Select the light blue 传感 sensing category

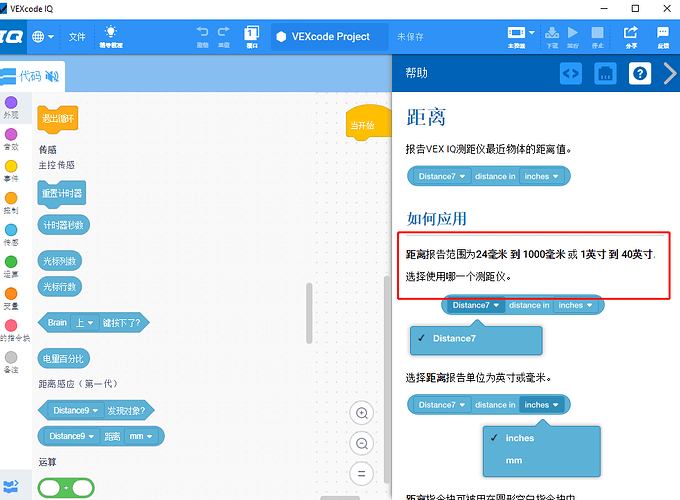pos(11,235)
